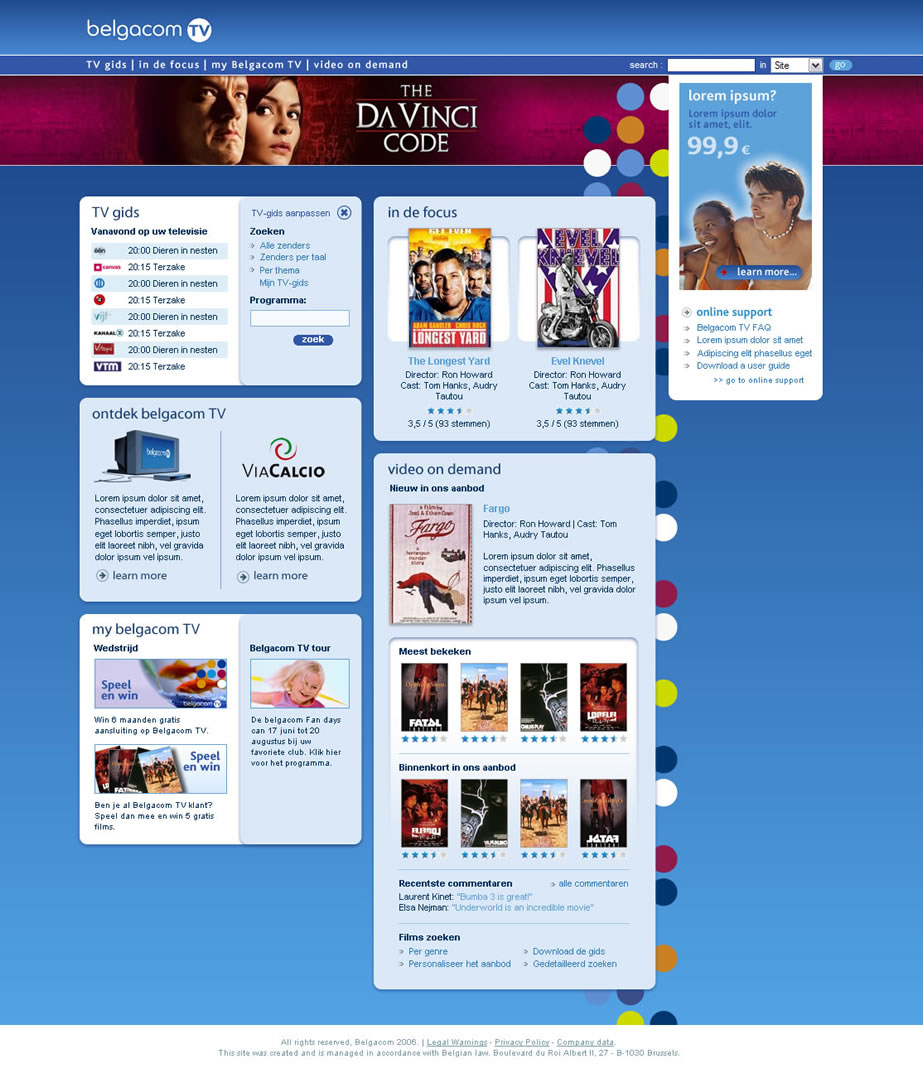Click the Kanaal channel logo
Screen dimensions: 923x1069
[107, 333]
